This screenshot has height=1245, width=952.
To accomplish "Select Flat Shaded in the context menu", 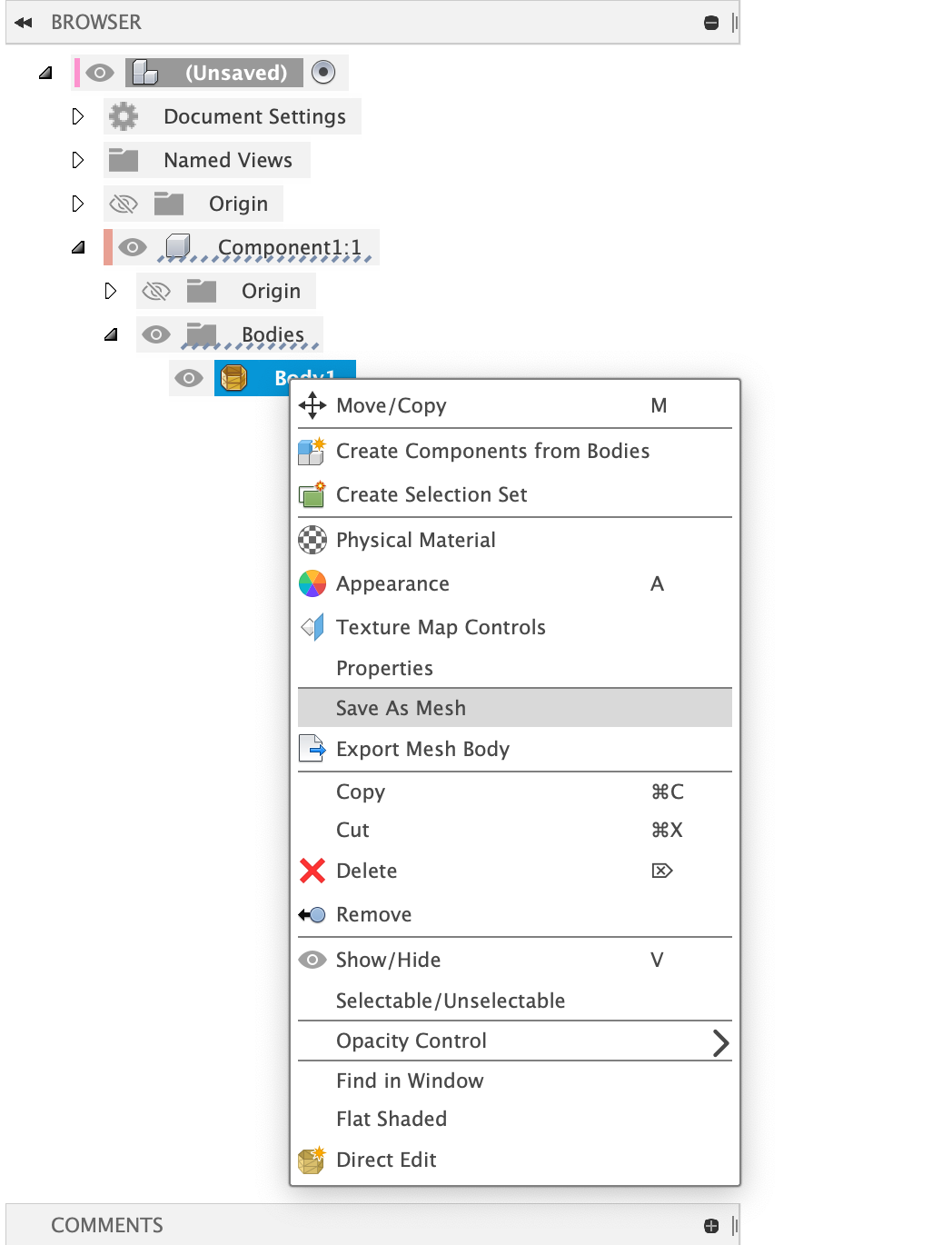I will click(x=391, y=1119).
